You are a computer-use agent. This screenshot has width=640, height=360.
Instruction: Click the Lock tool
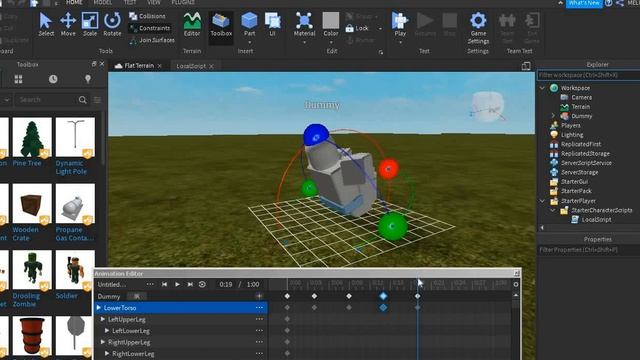point(357,28)
